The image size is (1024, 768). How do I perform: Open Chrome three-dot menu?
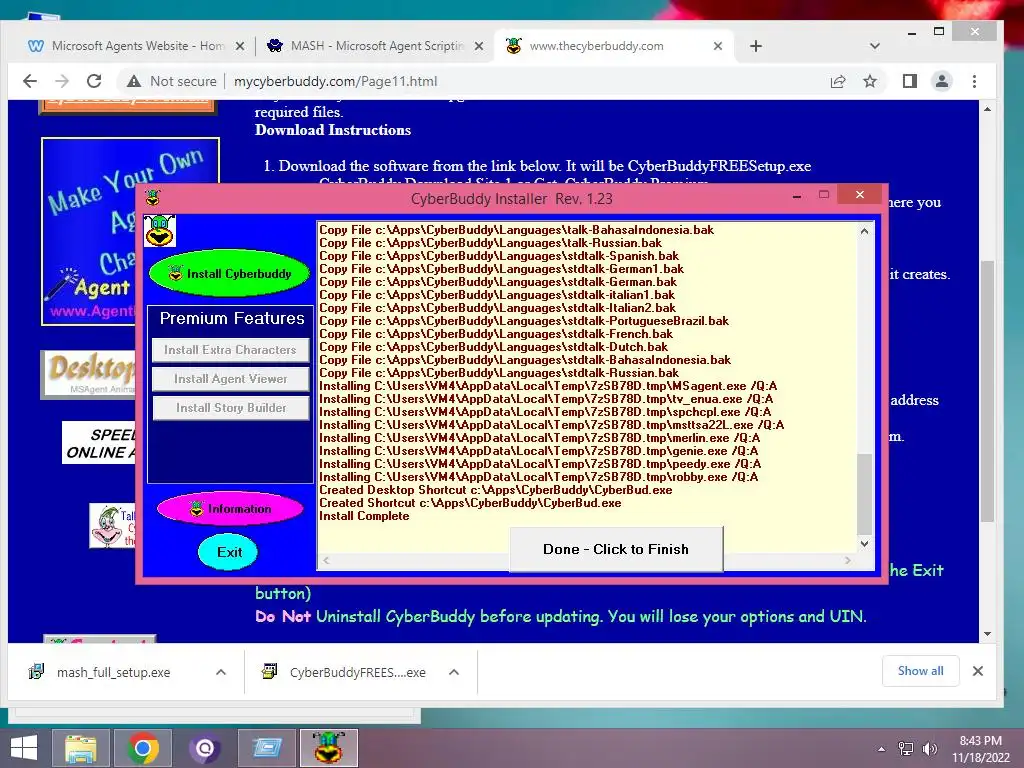pyautogui.click(x=974, y=81)
